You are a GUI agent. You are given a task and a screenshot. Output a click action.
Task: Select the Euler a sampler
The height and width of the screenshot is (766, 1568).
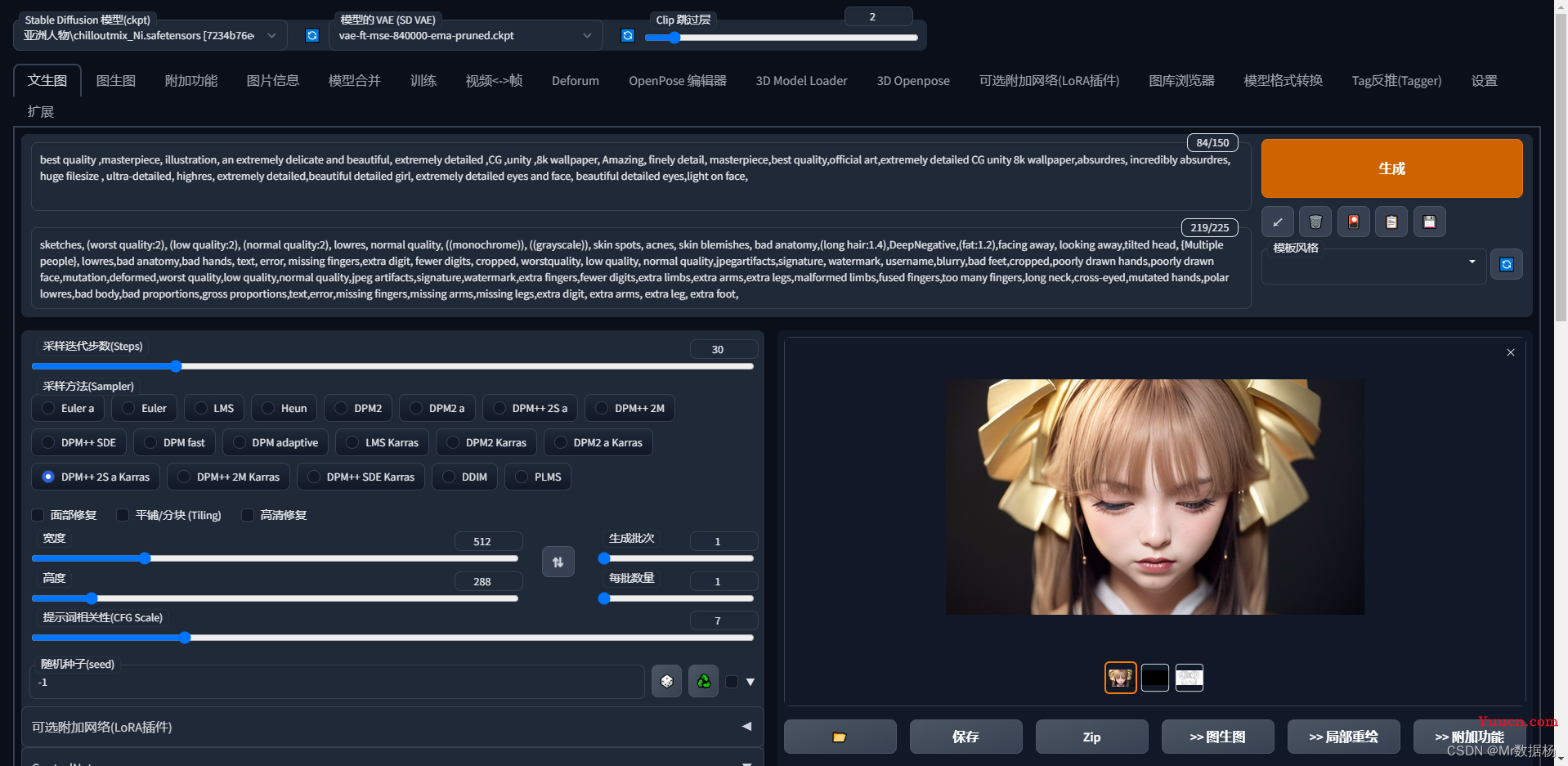68,408
